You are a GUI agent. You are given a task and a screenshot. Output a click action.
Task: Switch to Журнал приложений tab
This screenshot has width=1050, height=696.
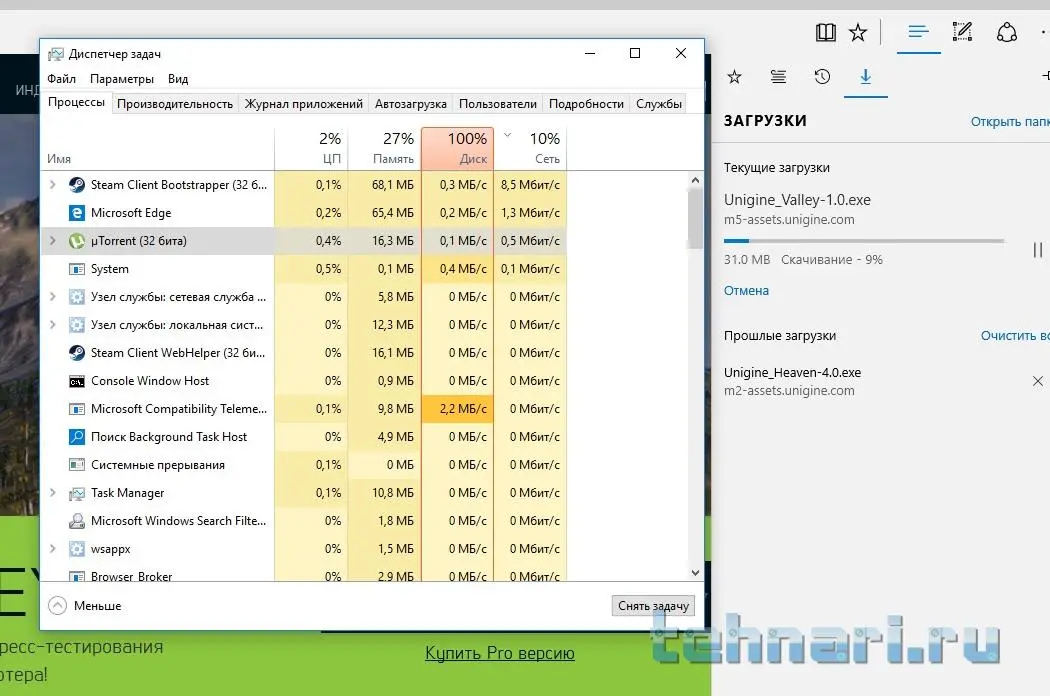[x=303, y=104]
